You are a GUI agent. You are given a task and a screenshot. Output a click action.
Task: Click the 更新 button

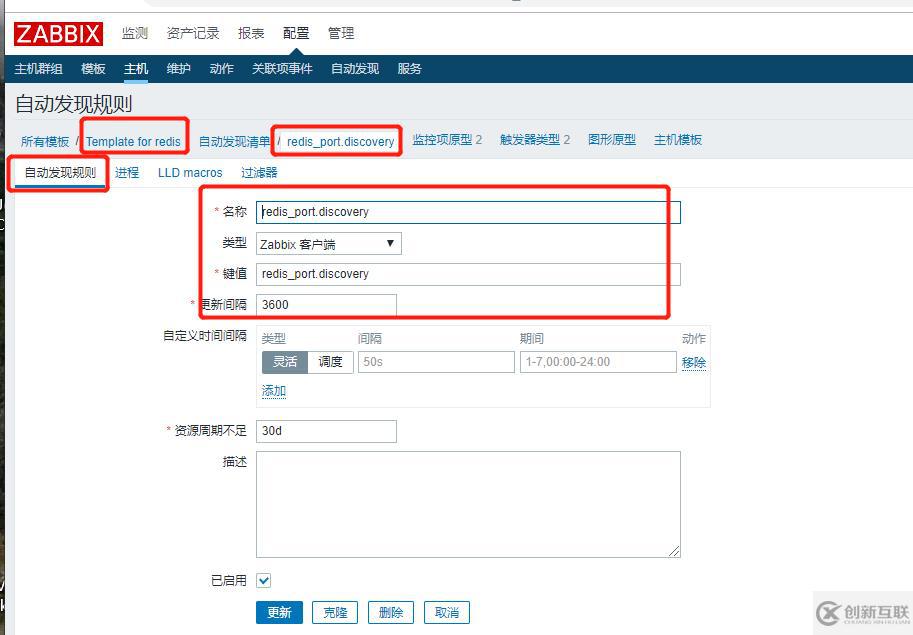(279, 612)
